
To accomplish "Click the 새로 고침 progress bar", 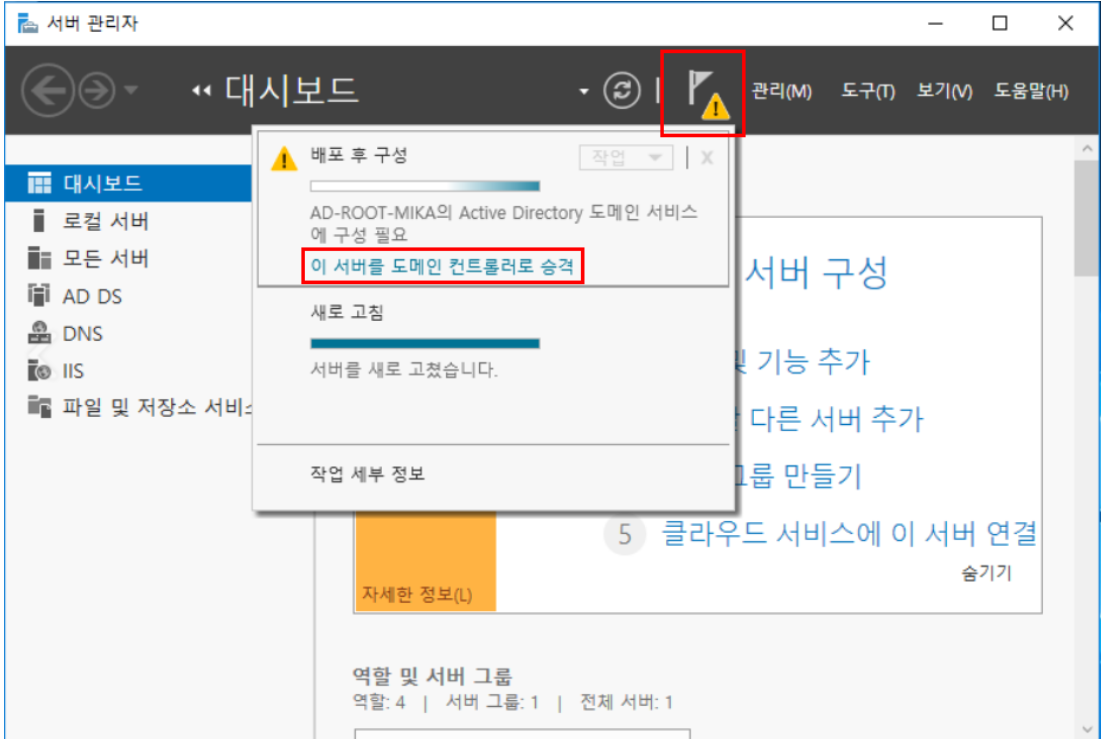I will (x=425, y=343).
